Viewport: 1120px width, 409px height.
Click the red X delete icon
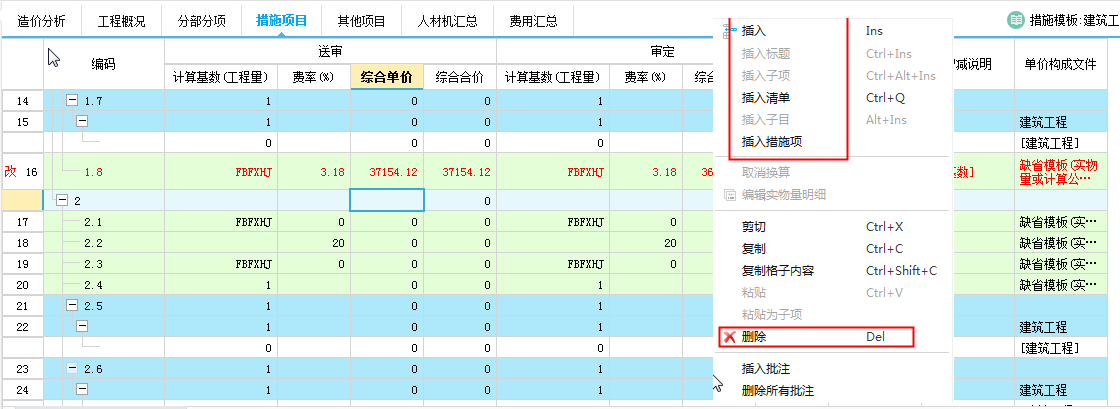point(730,337)
